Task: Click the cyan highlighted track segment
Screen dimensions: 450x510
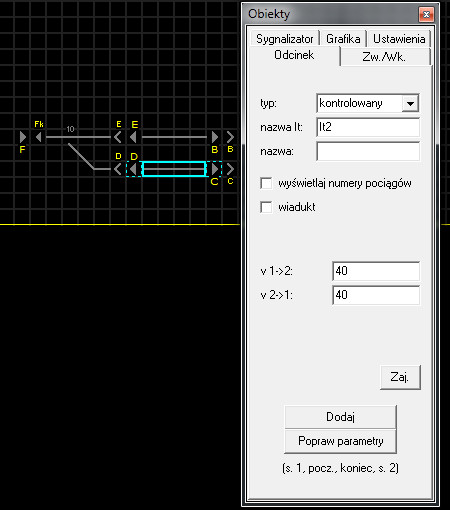Action: click(174, 169)
